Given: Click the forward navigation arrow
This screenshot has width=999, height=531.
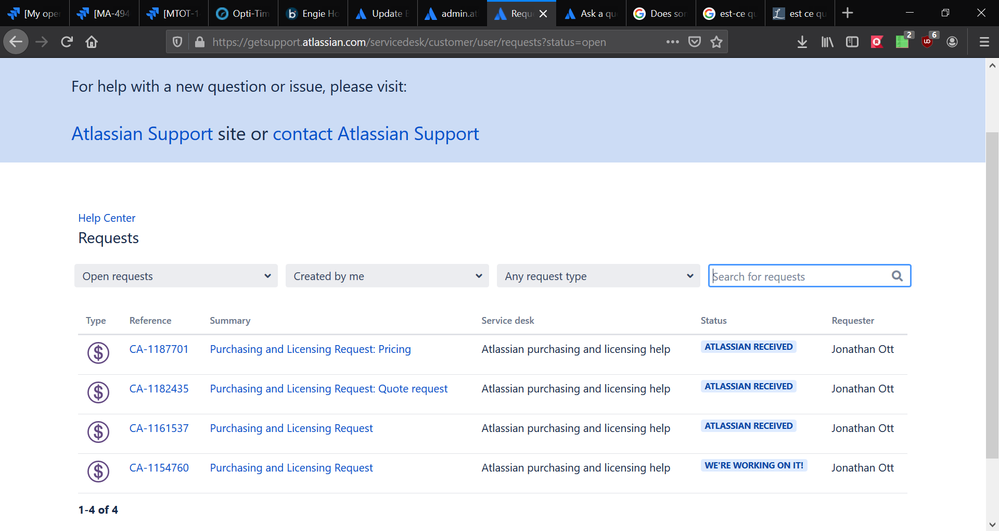Looking at the screenshot, I should [41, 42].
